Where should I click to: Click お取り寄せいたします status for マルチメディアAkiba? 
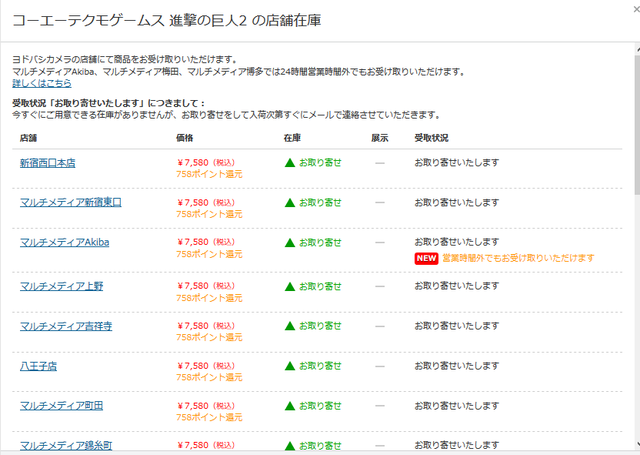(x=457, y=242)
